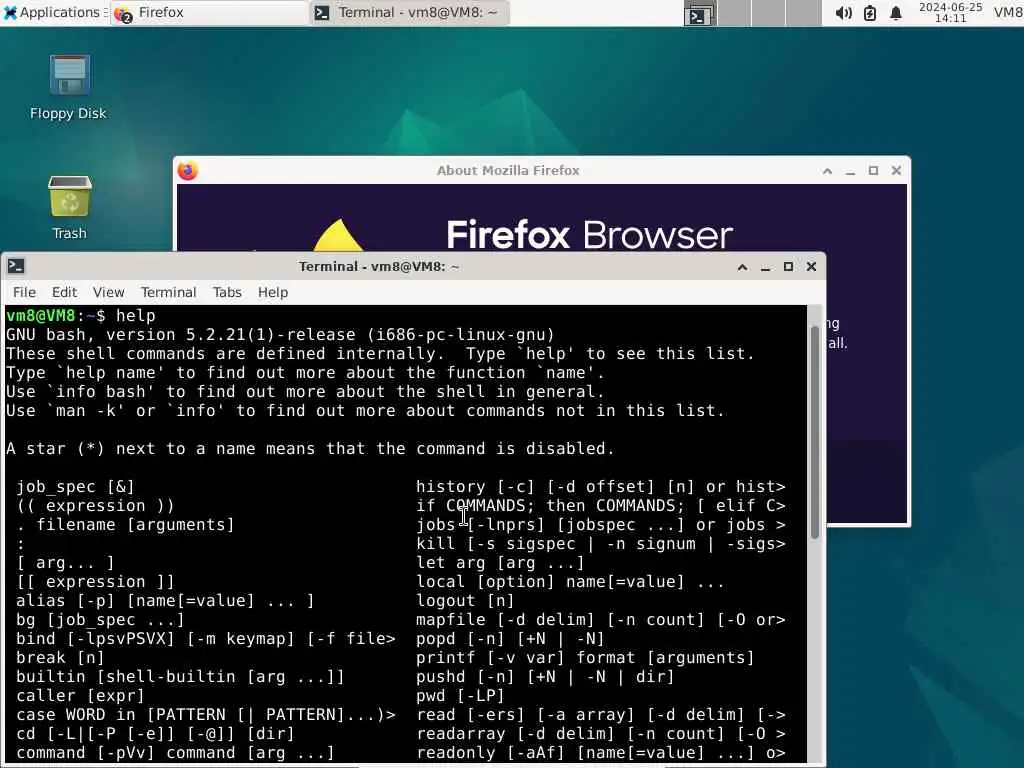Open the View menu in Terminal

click(x=108, y=293)
